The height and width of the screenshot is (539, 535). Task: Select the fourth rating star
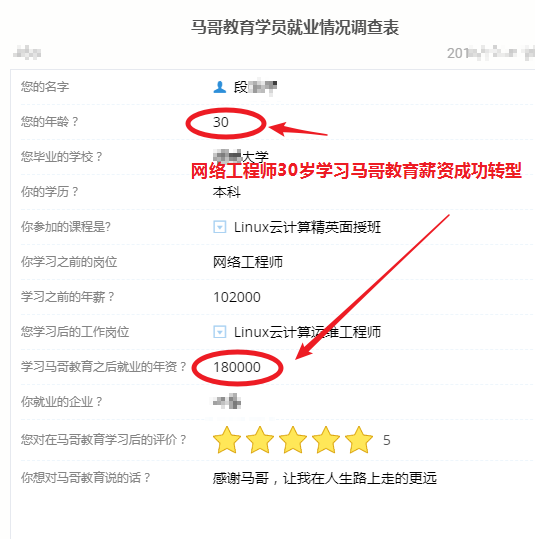326,440
